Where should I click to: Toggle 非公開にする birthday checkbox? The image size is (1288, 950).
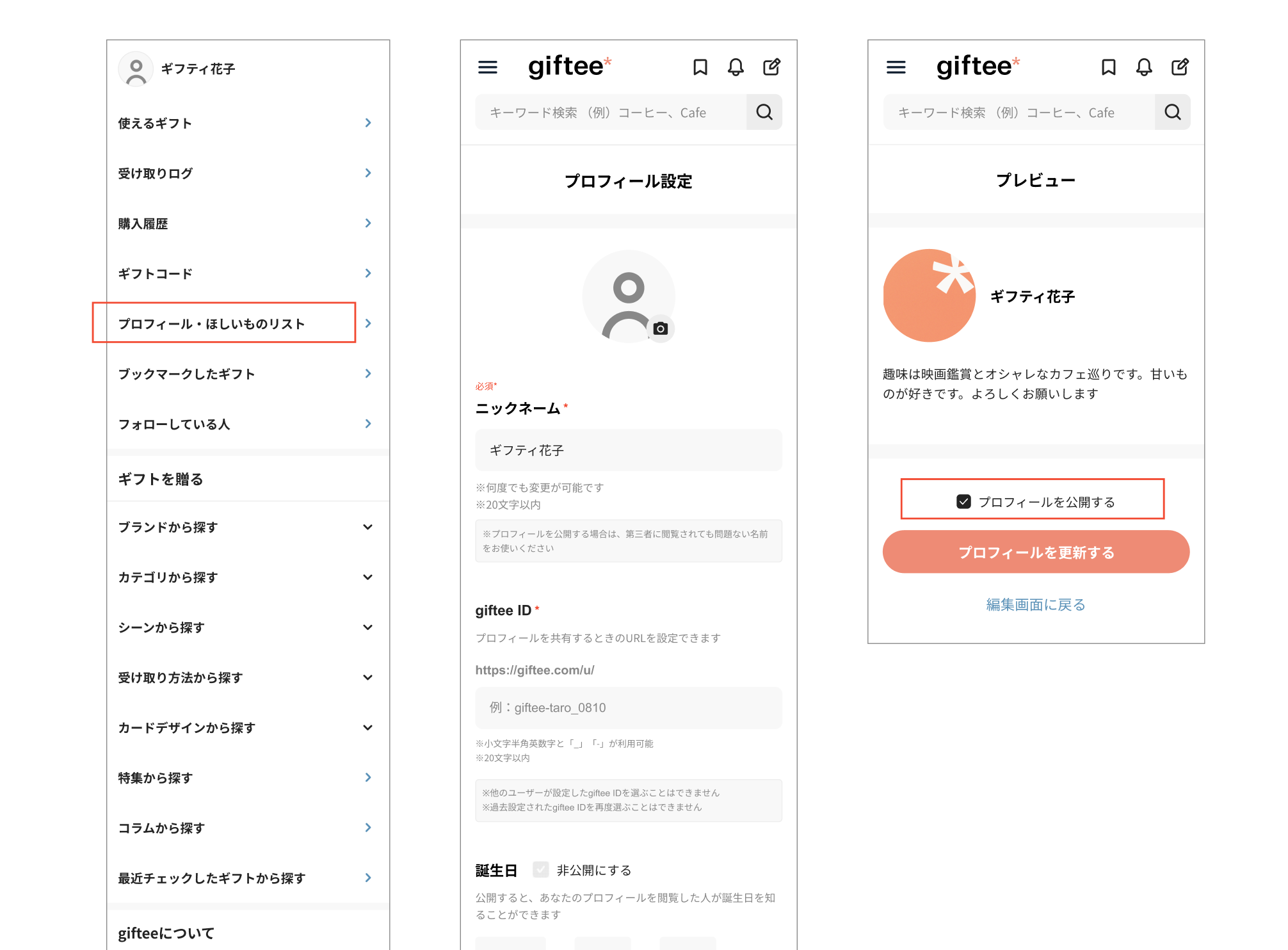541,870
